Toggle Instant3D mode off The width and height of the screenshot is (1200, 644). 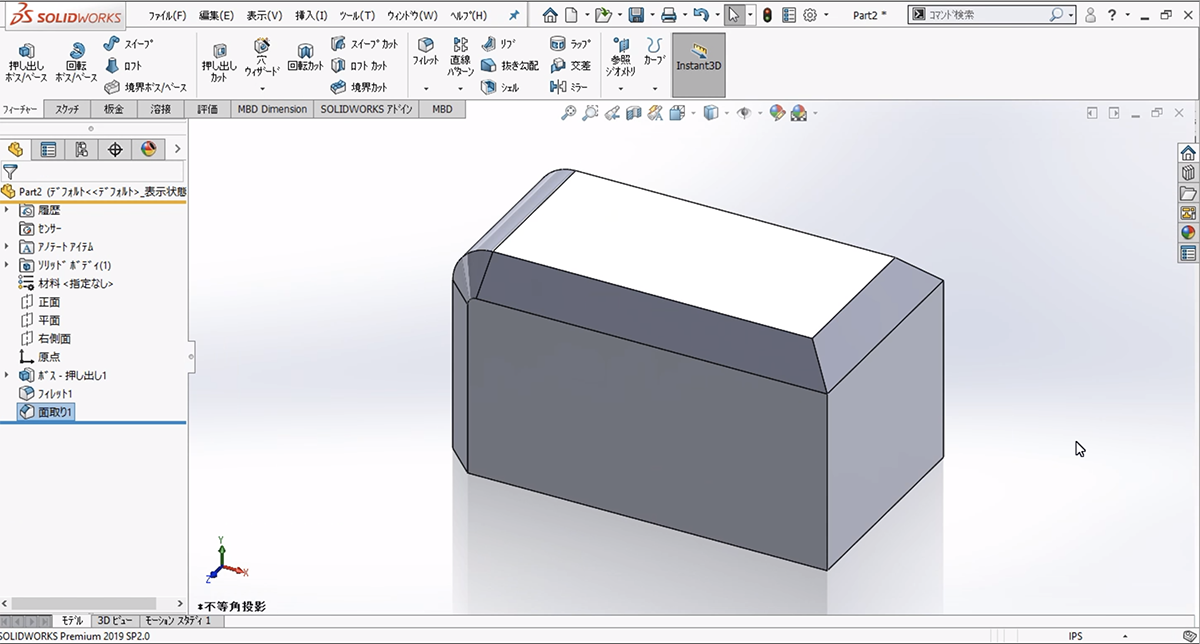click(x=697, y=64)
